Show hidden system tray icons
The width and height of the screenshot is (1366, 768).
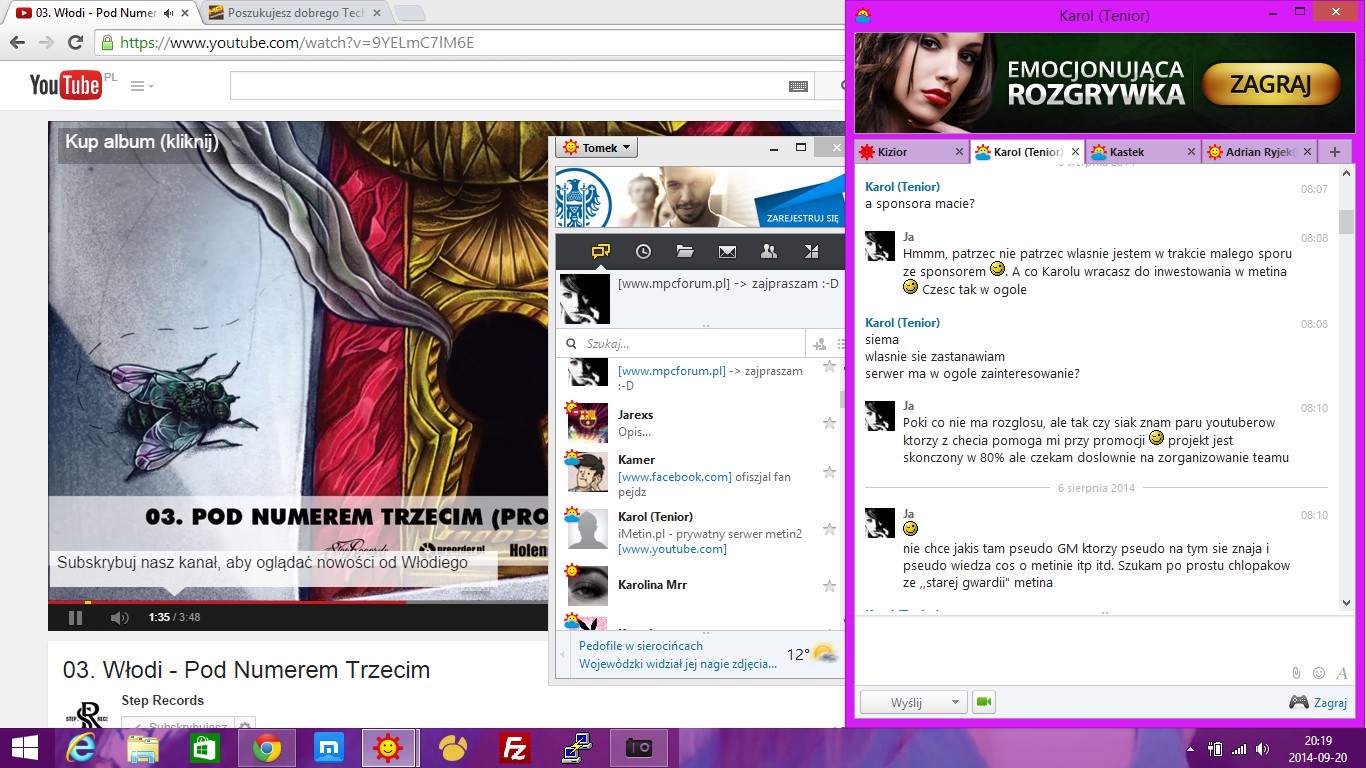click(x=1191, y=749)
